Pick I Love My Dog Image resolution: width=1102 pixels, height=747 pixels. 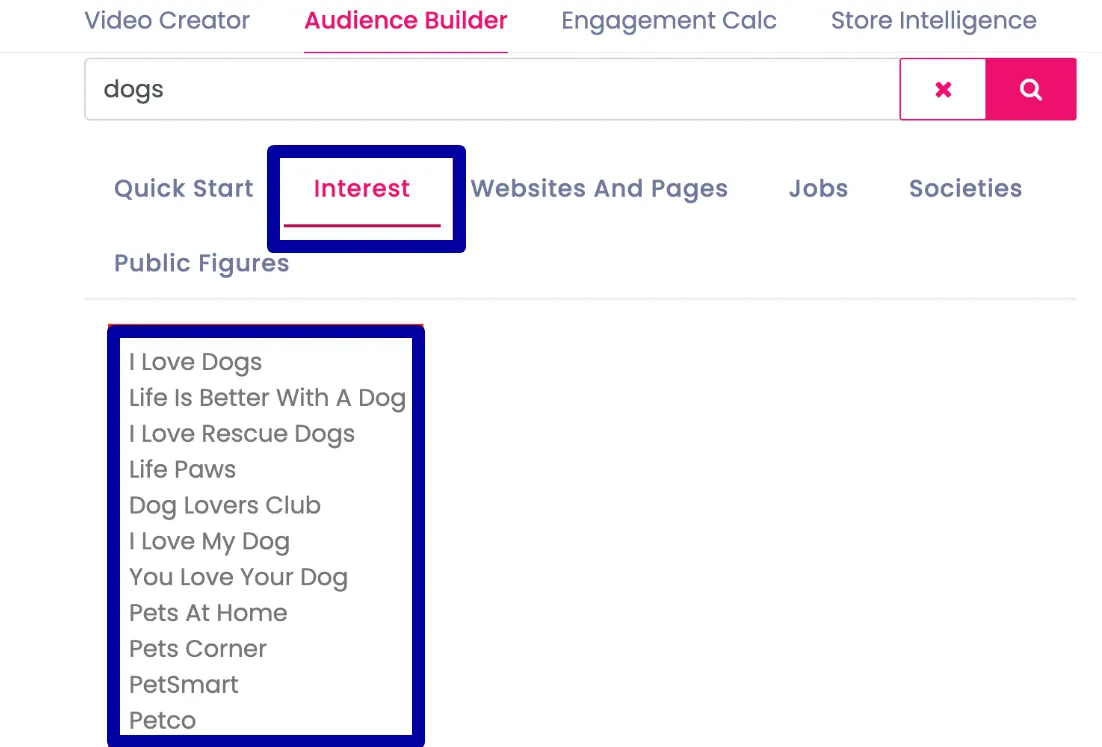tap(209, 541)
